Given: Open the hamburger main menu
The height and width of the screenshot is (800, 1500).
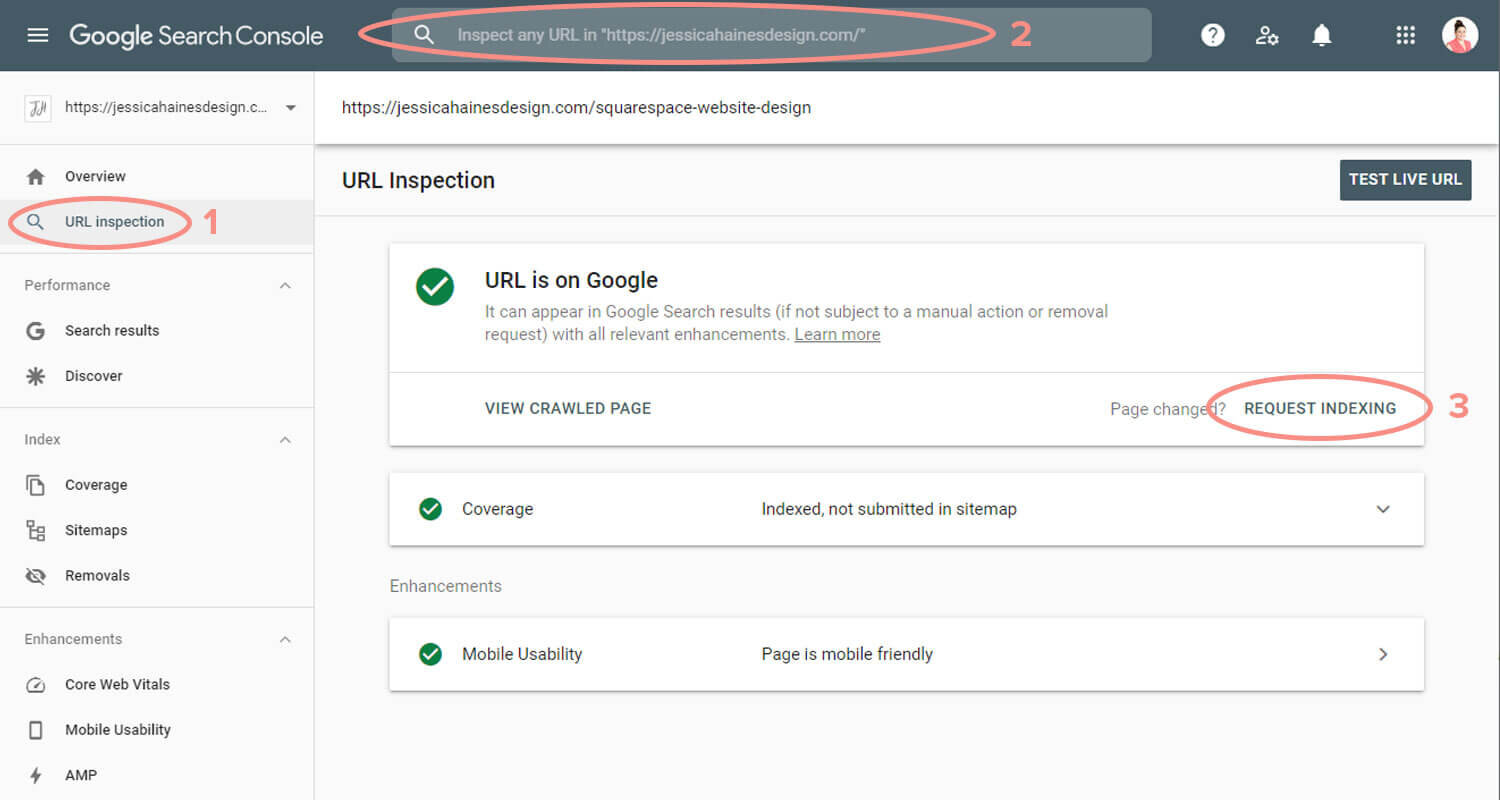Looking at the screenshot, I should (37, 35).
